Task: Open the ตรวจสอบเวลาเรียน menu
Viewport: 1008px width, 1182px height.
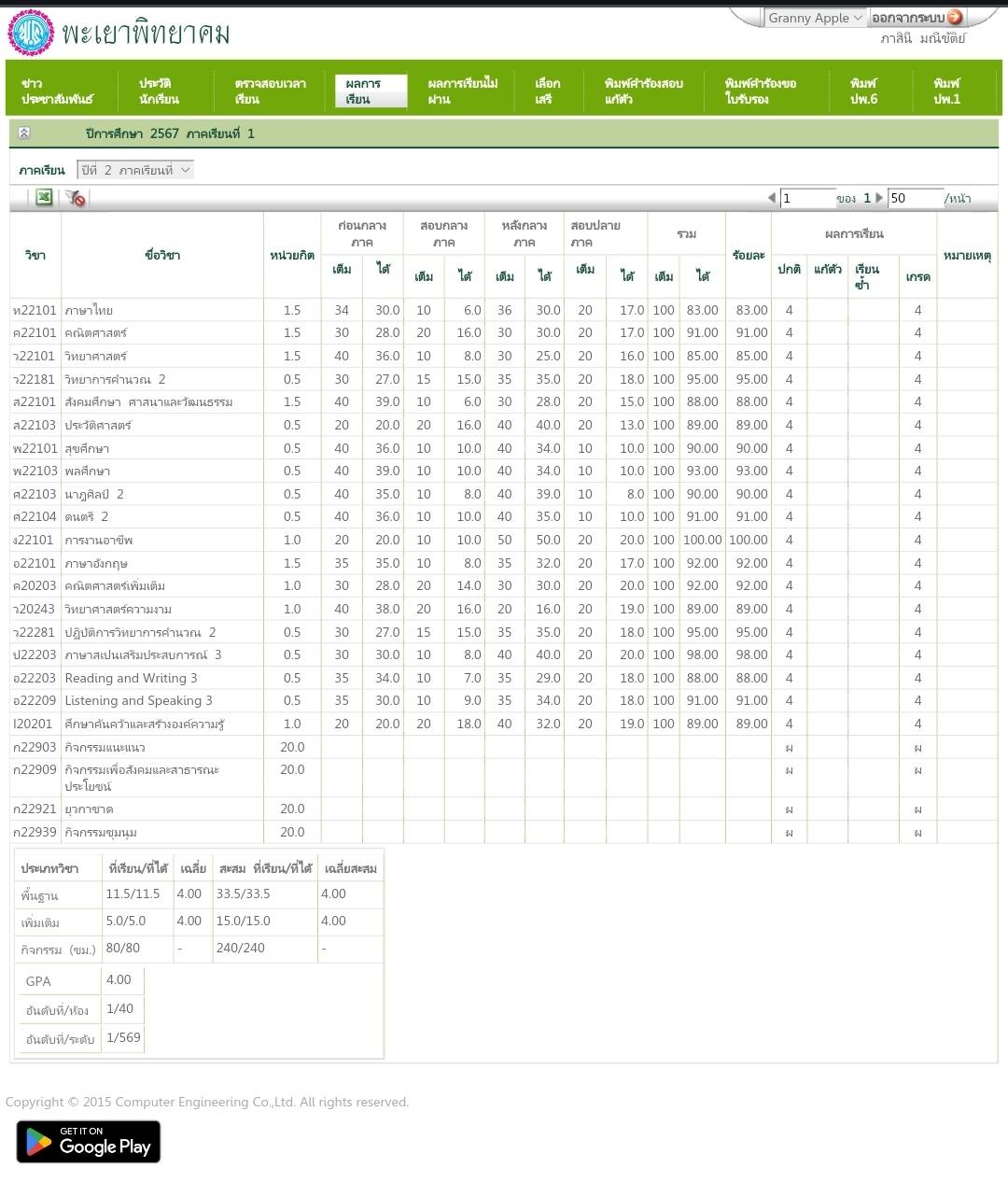Action: [x=270, y=91]
